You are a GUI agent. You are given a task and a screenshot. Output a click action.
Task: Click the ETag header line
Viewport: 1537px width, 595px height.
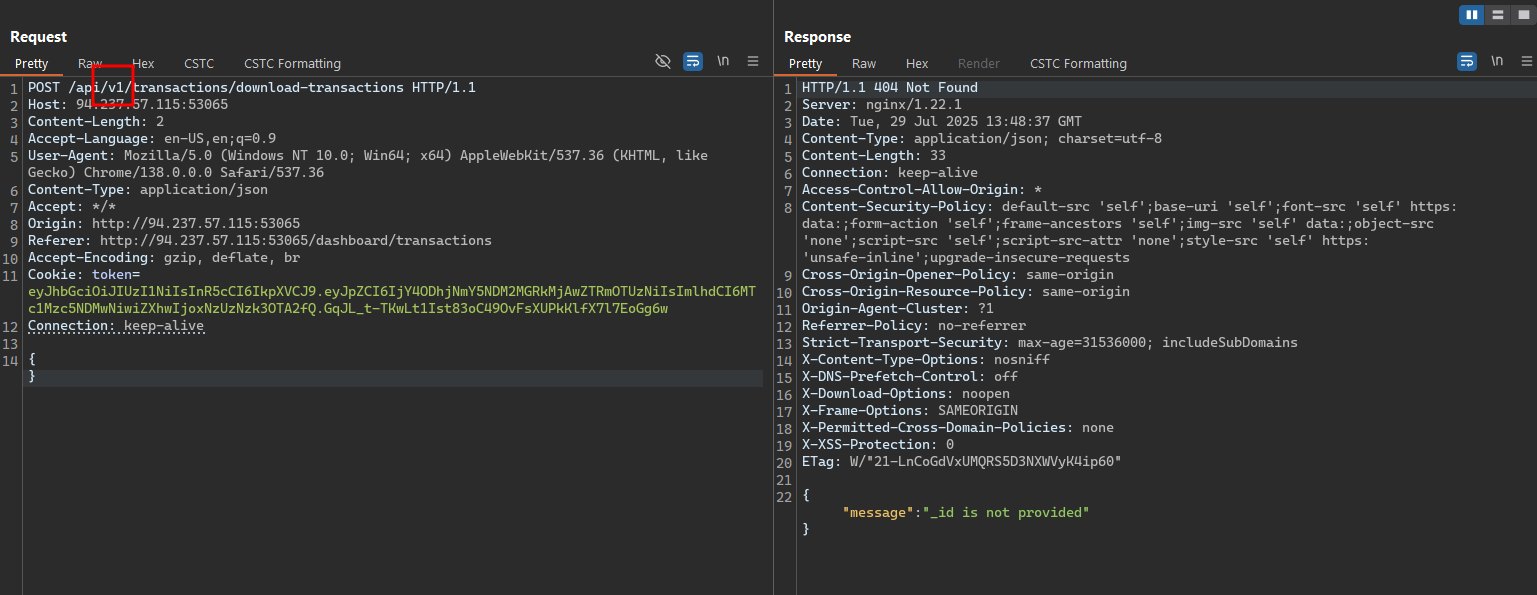(x=962, y=461)
